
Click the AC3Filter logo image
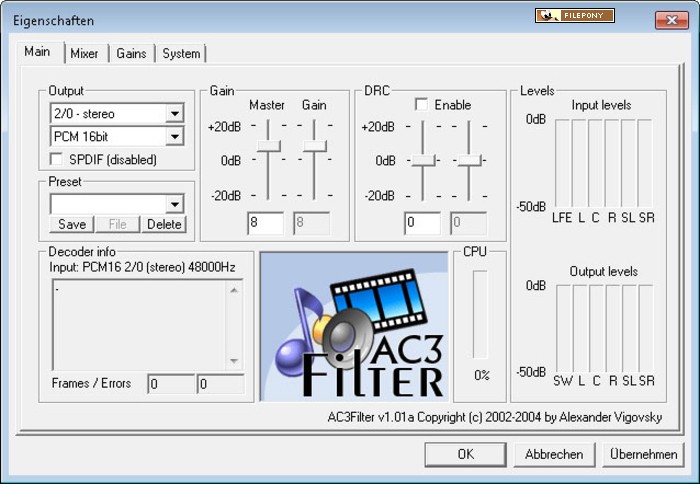(354, 326)
